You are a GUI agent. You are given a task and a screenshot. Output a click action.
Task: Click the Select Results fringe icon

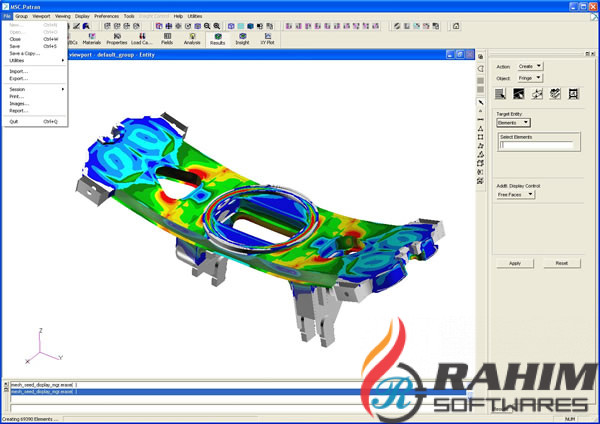click(500, 94)
